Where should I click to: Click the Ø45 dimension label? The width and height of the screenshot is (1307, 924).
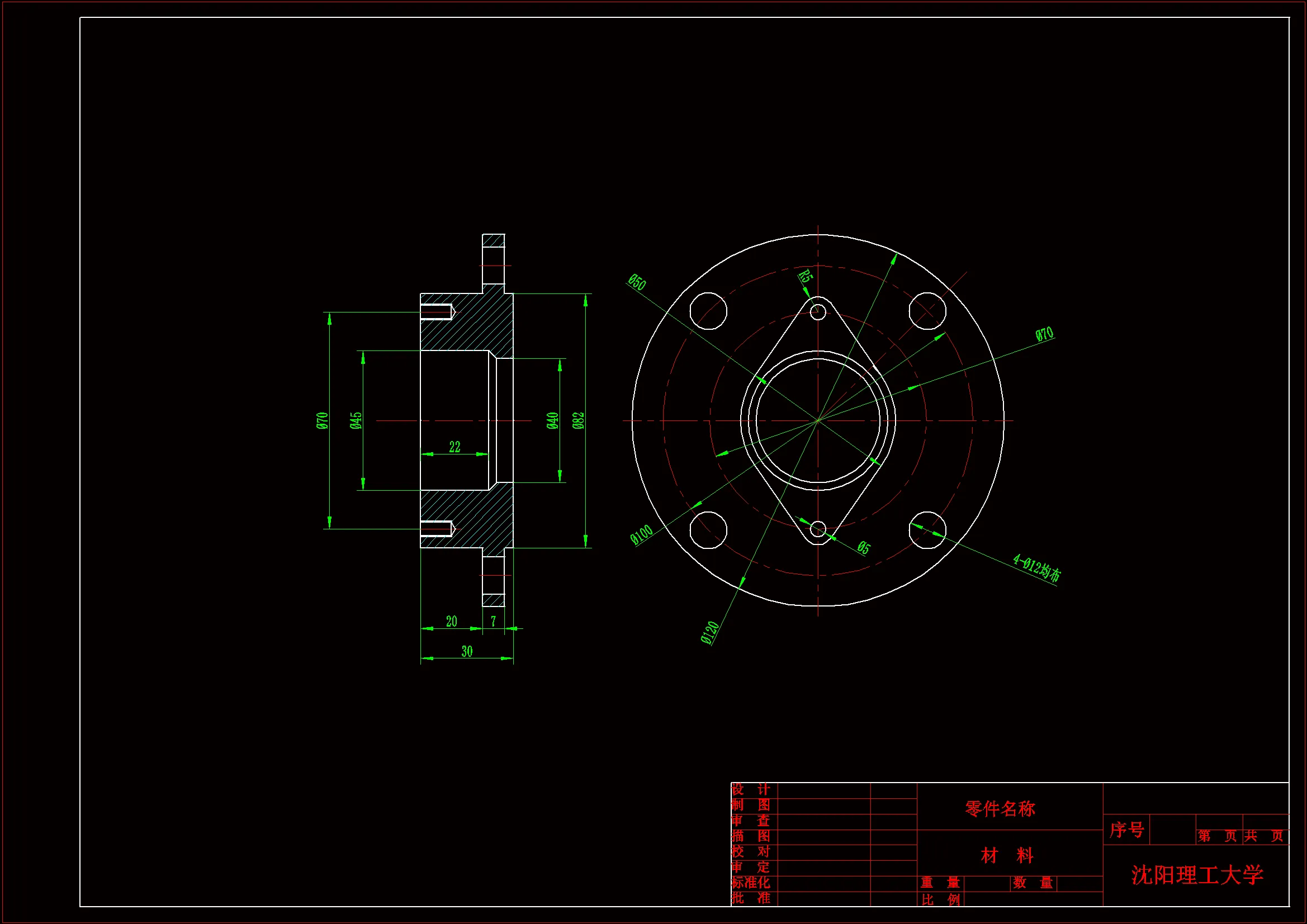coord(356,421)
